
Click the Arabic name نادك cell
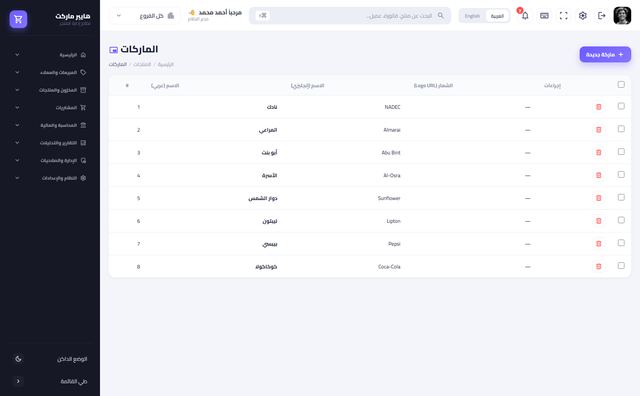pyautogui.click(x=272, y=107)
